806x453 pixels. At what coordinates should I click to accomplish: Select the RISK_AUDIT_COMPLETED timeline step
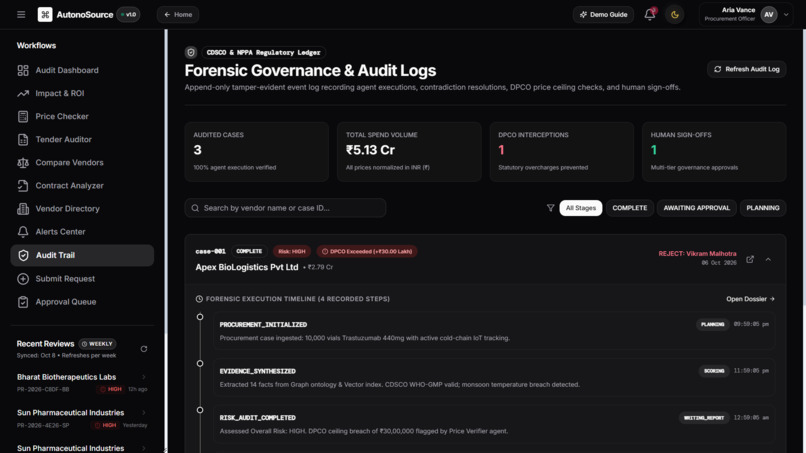point(493,424)
